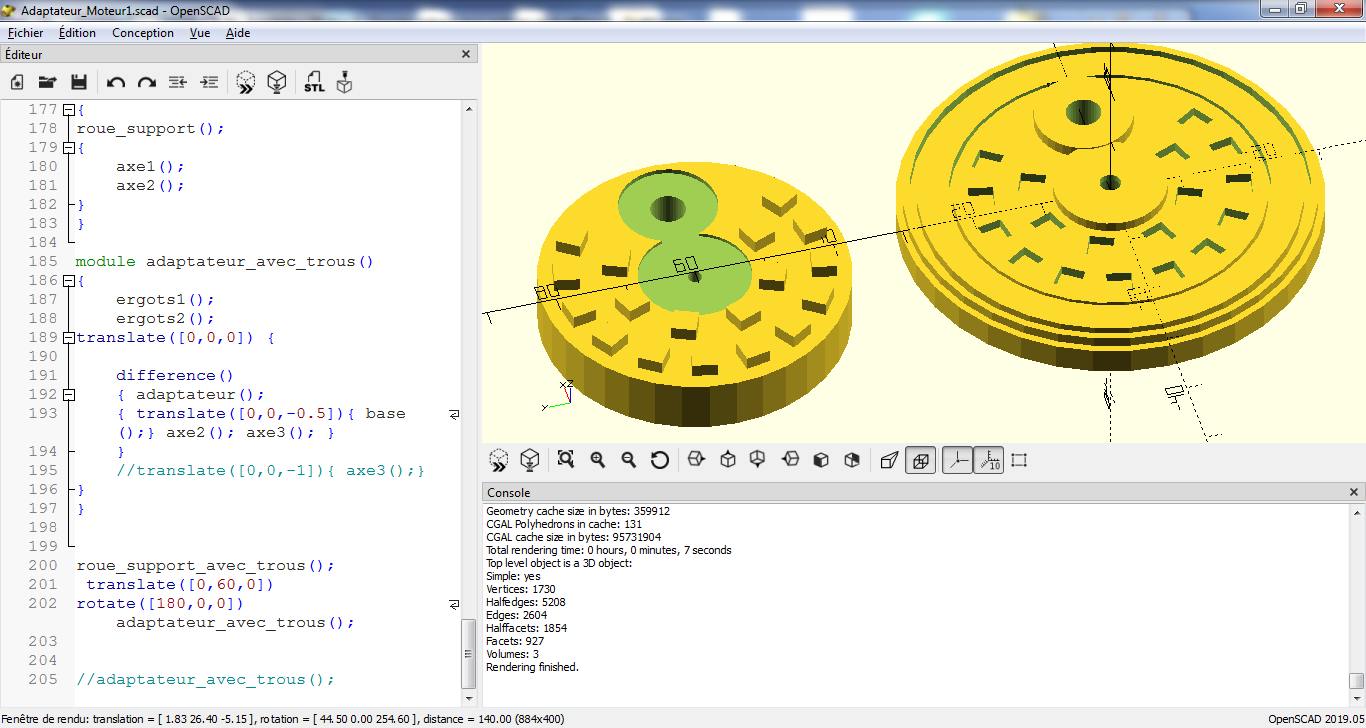Screen dimensions: 1366x728
Task: Indent the selected code
Action: tap(209, 82)
